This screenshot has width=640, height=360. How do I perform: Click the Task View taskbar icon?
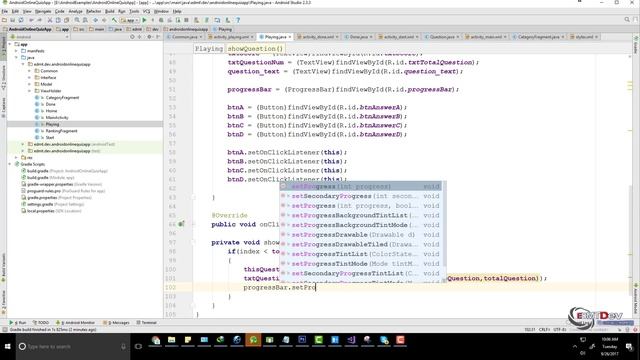[x=138, y=347]
